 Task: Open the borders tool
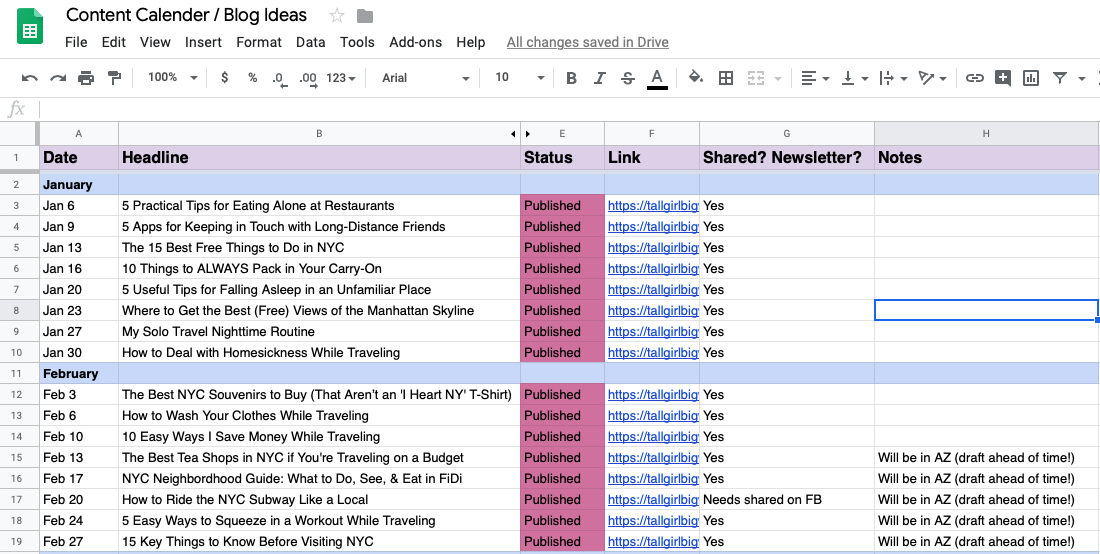[726, 78]
